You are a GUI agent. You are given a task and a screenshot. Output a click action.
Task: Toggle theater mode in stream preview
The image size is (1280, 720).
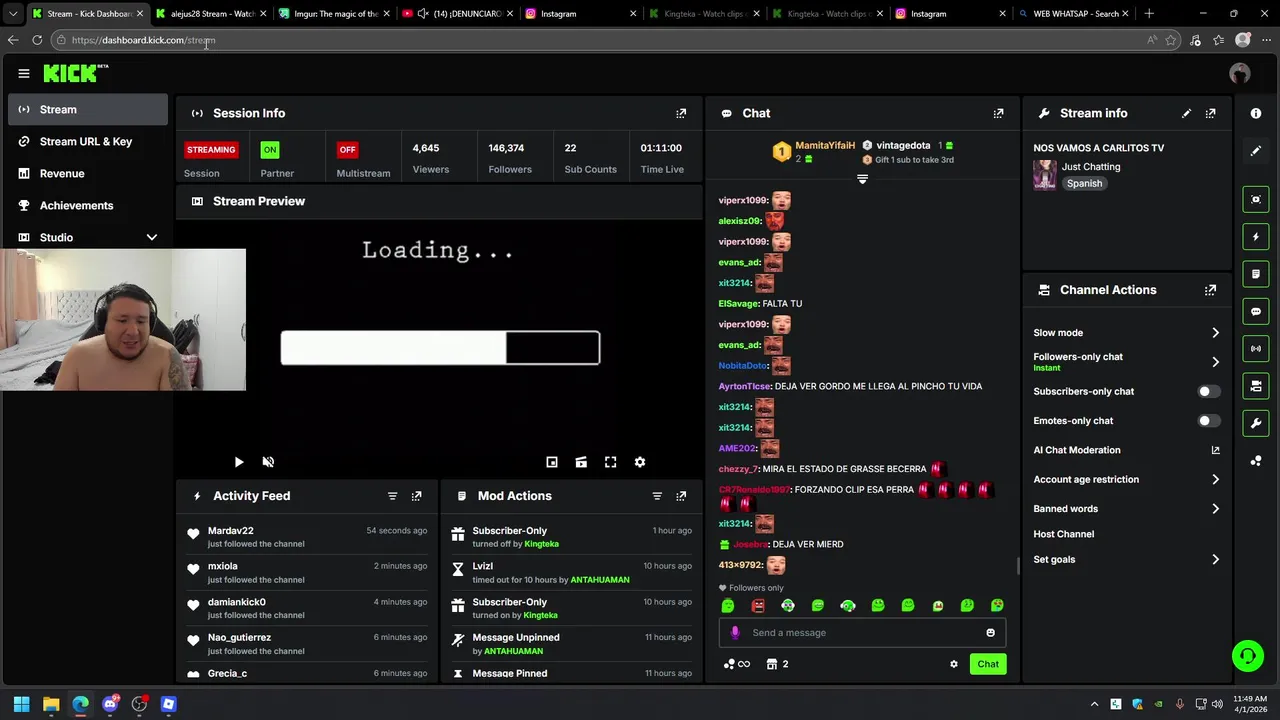point(581,462)
